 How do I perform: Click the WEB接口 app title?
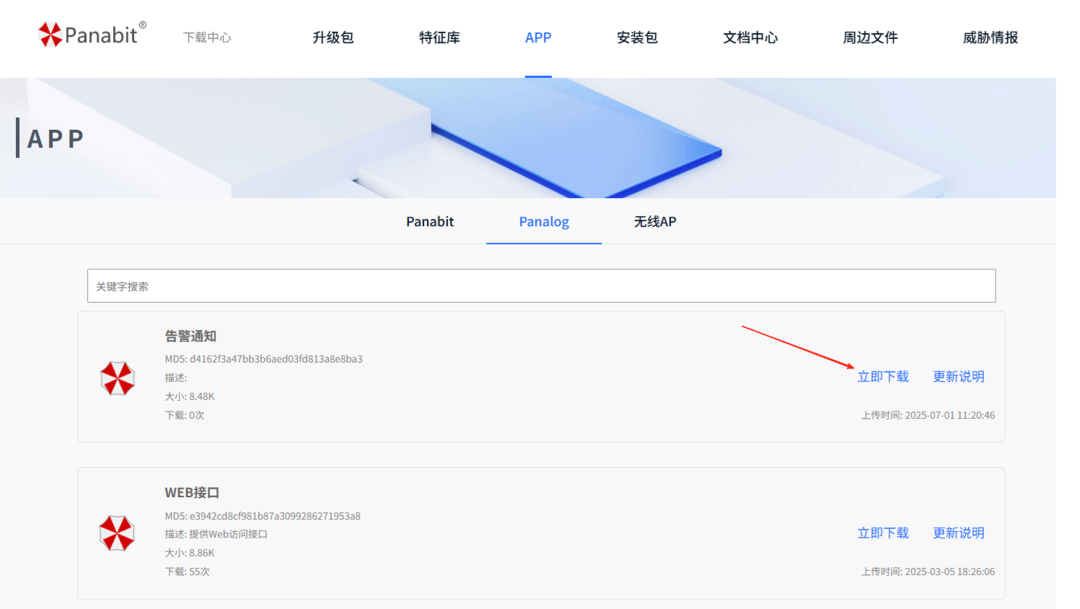[192, 493]
